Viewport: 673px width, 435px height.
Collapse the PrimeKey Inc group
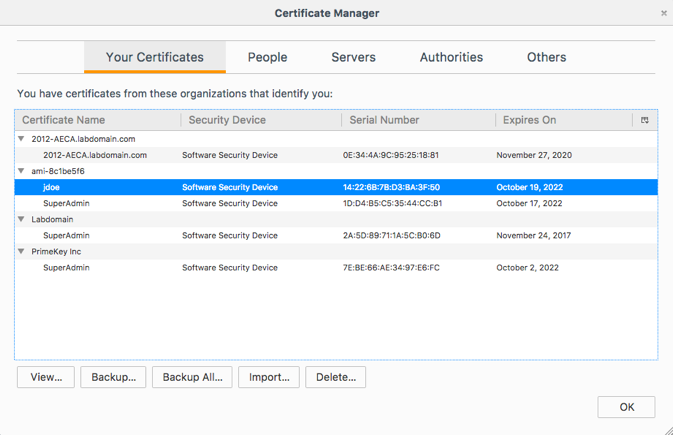pyautogui.click(x=22, y=251)
